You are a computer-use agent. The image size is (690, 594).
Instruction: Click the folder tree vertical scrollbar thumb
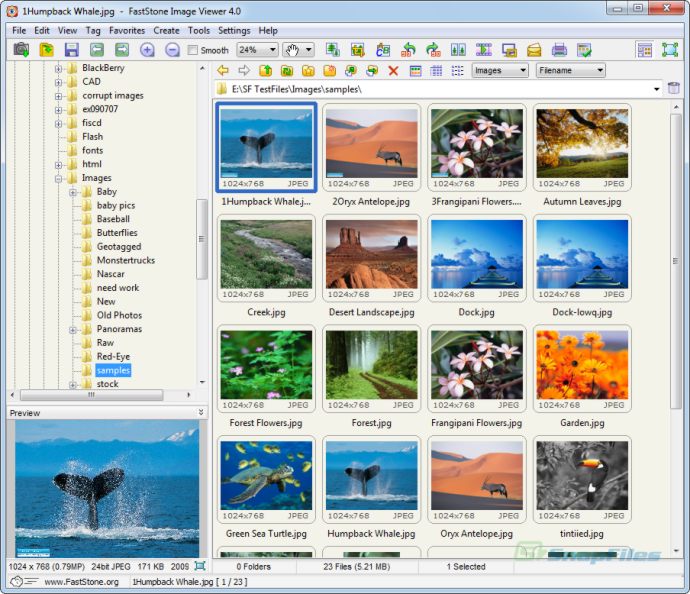point(201,239)
